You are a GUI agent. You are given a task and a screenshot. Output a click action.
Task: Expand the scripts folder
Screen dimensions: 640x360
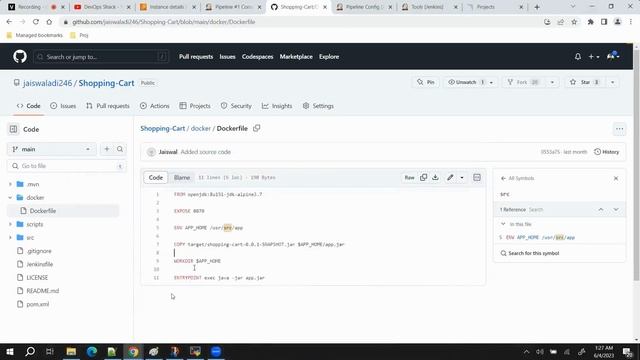pos(10,224)
